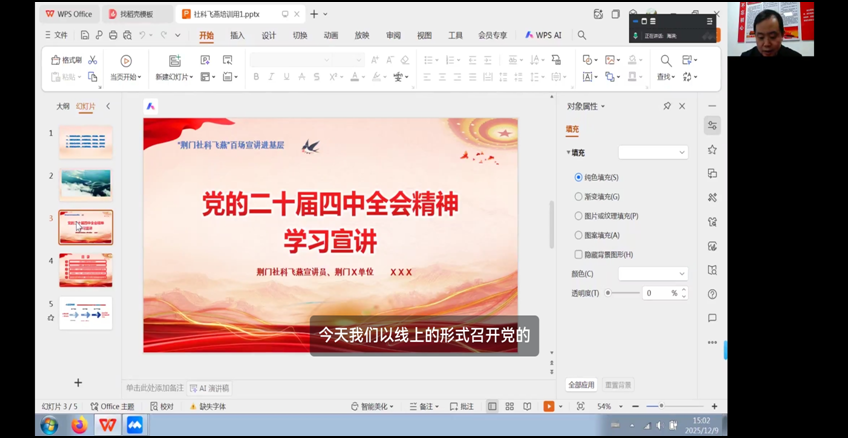Click the New Slide (新建幻灯片) icon
This screenshot has width=848, height=438.
pyautogui.click(x=175, y=61)
